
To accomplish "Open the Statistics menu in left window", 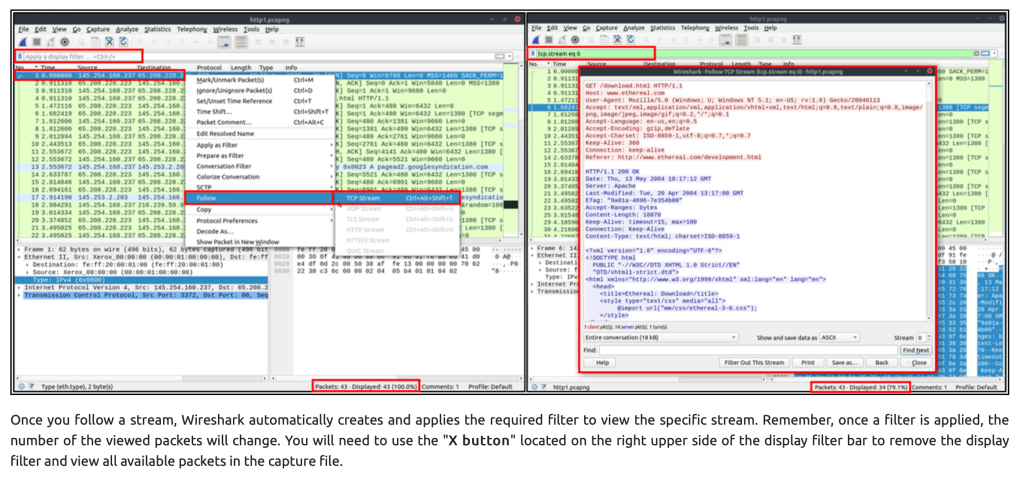I will tap(157, 29).
